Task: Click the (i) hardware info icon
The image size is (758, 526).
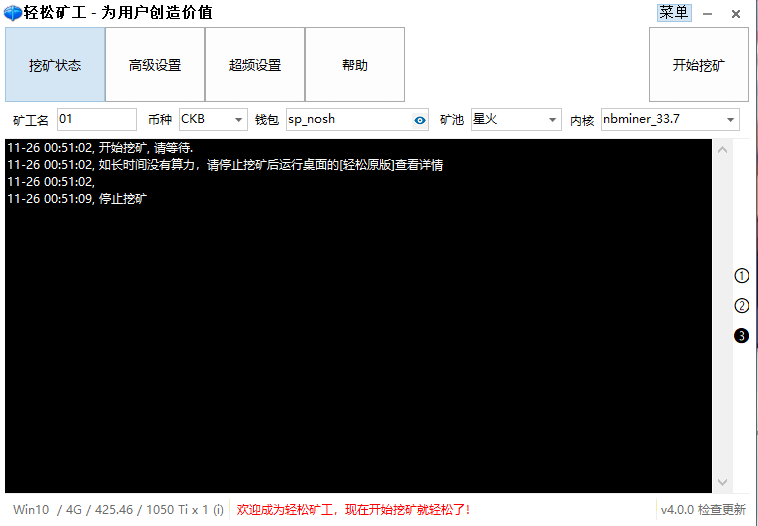Action: click(x=218, y=510)
